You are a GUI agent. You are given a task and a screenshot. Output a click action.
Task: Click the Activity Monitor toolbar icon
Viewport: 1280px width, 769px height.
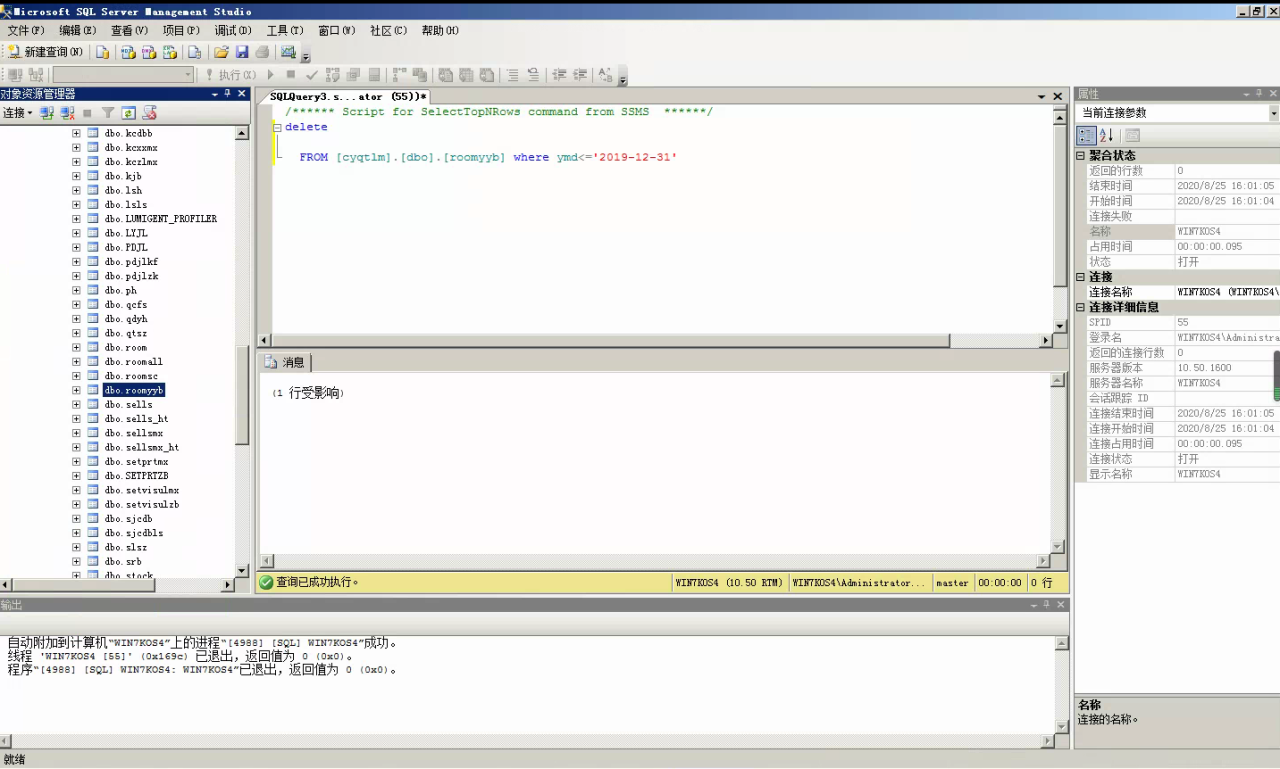288,52
